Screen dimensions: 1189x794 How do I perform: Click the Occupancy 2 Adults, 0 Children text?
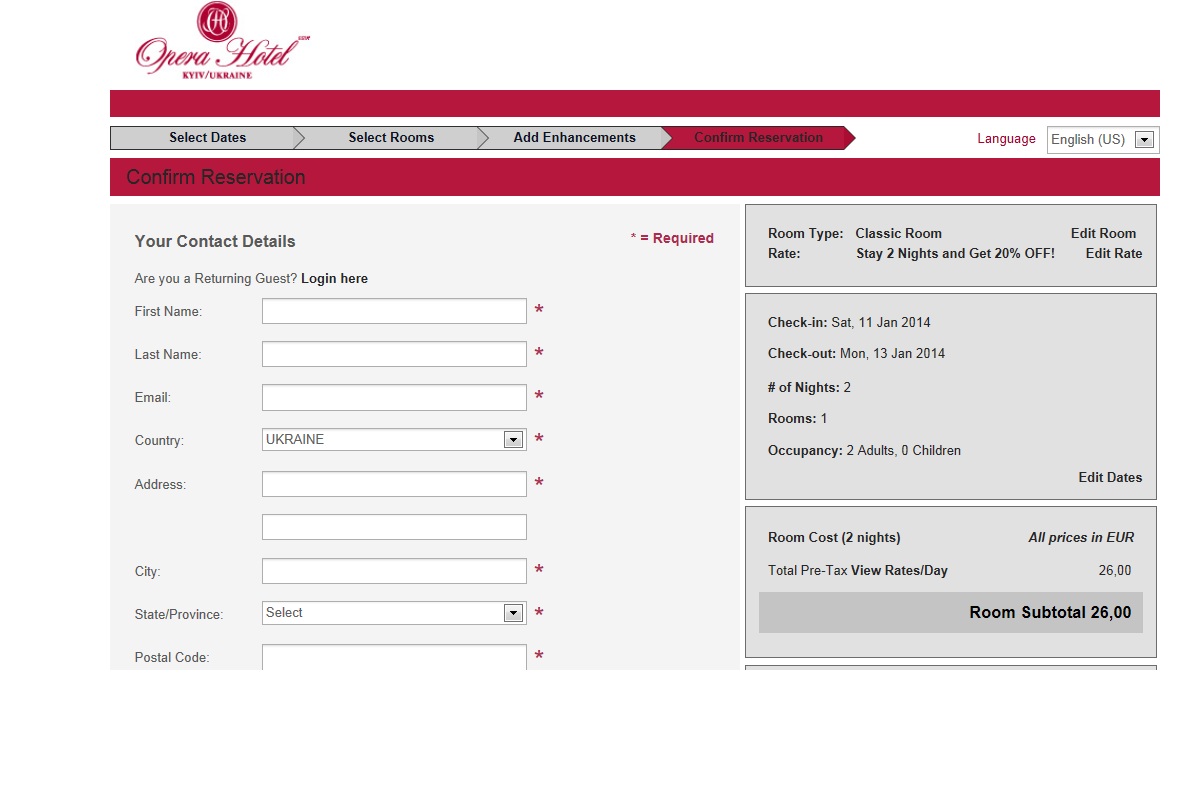point(864,450)
